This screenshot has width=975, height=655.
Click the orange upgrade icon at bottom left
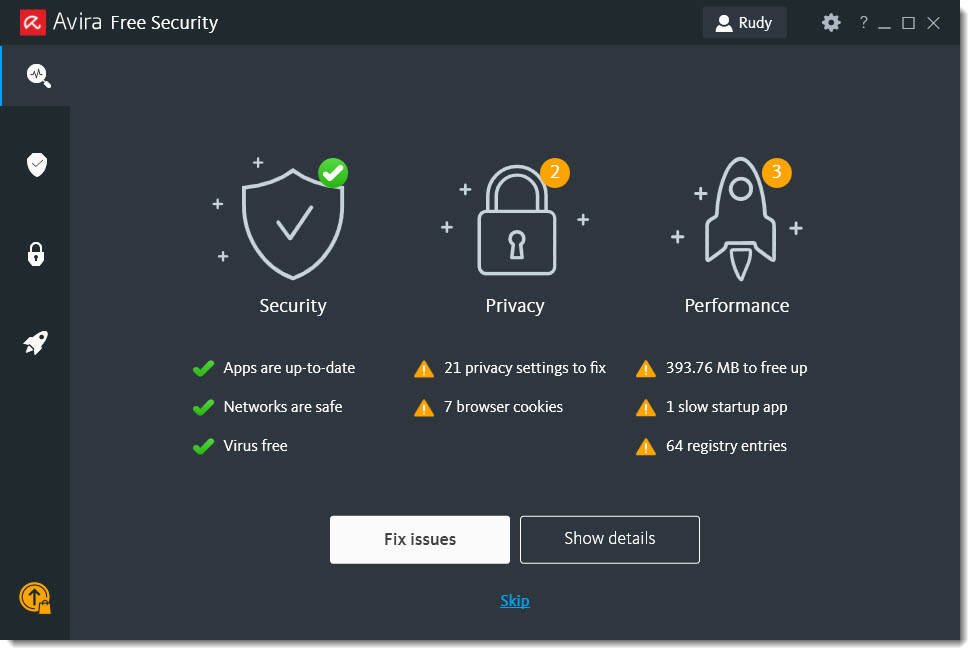[35, 598]
